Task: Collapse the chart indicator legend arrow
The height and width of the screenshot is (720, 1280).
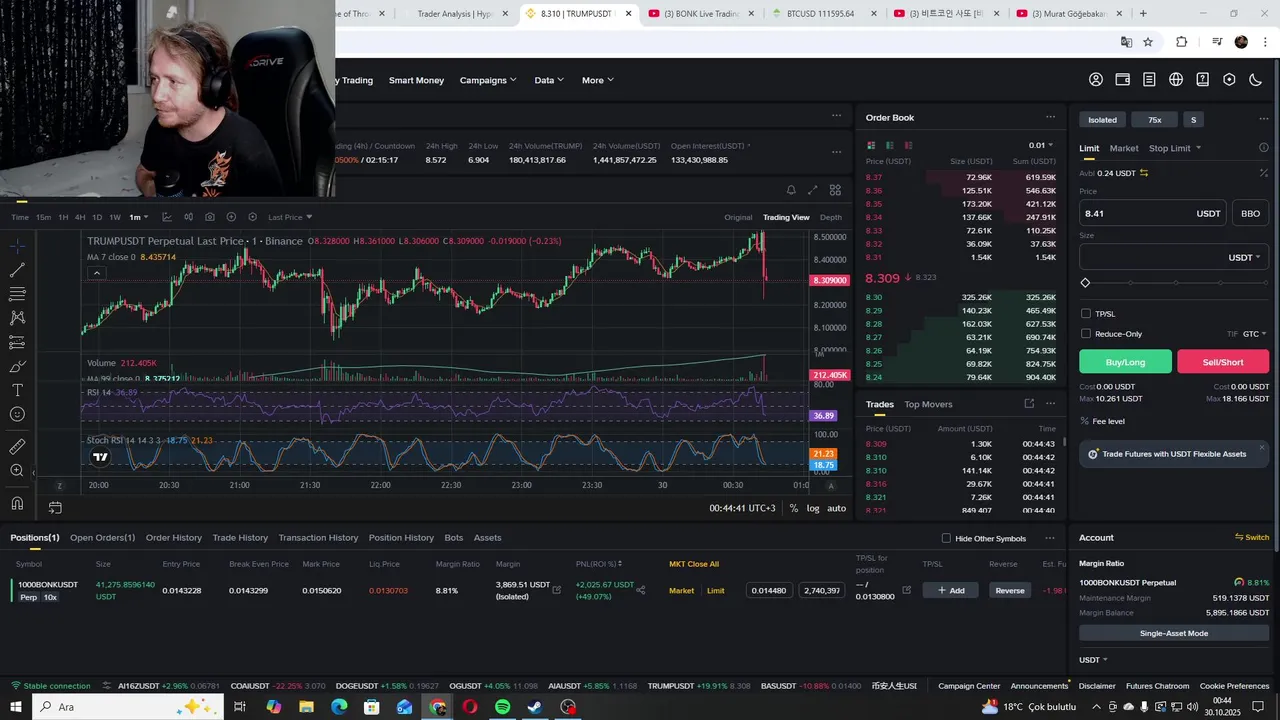Action: [96, 273]
